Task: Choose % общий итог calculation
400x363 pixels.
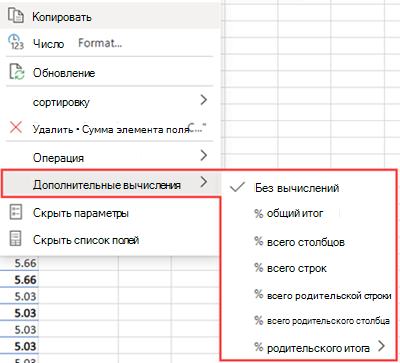Action: coord(309,213)
